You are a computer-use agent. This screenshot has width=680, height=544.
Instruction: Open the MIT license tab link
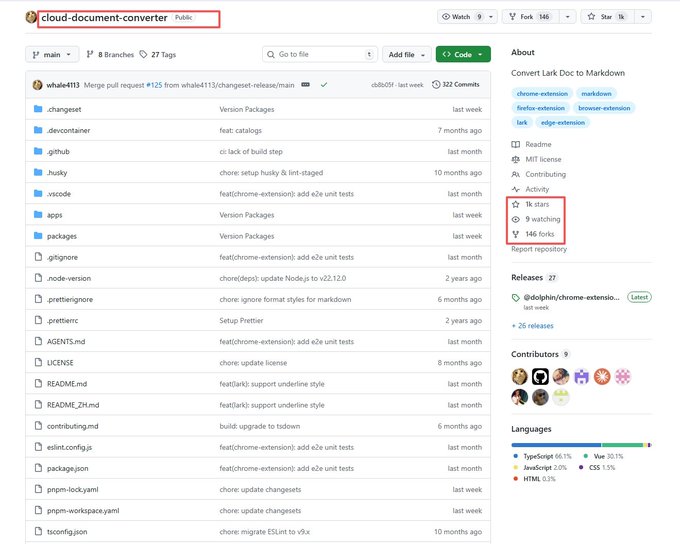(x=543, y=160)
